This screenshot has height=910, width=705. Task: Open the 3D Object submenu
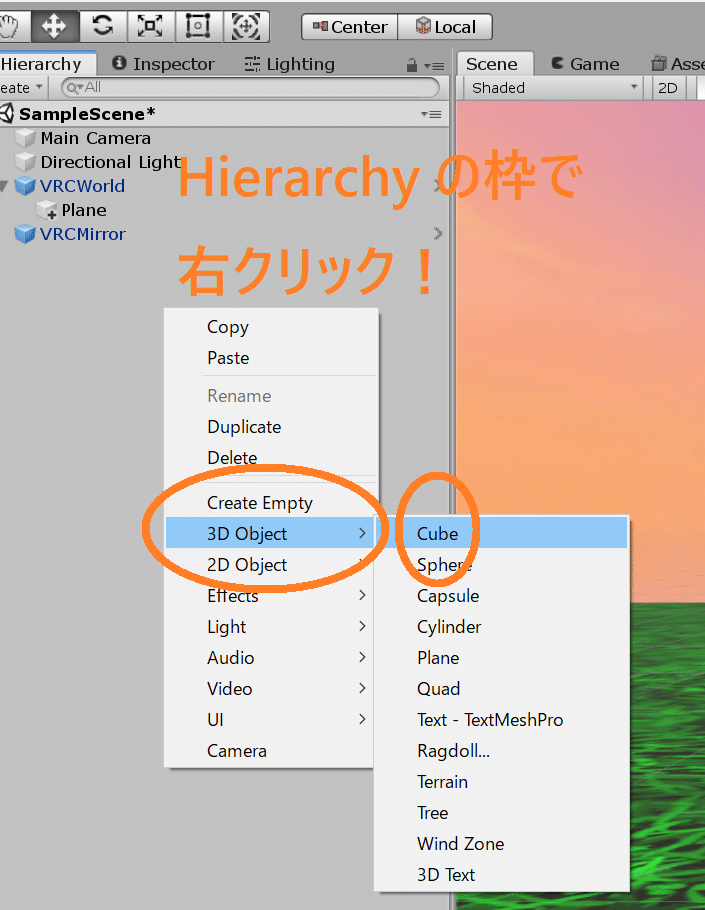click(x=272, y=533)
